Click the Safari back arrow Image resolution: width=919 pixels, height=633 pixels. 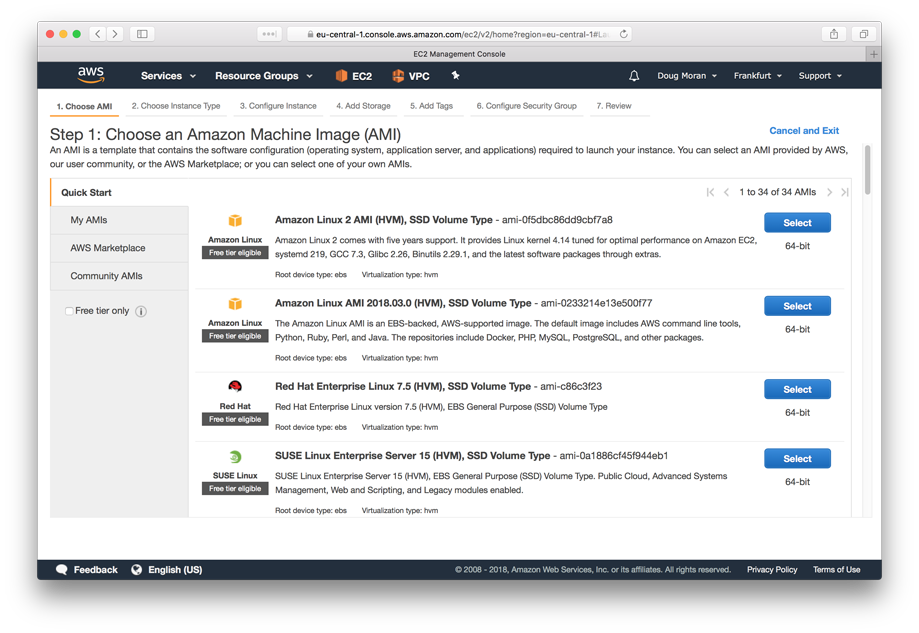pyautogui.click(x=98, y=34)
